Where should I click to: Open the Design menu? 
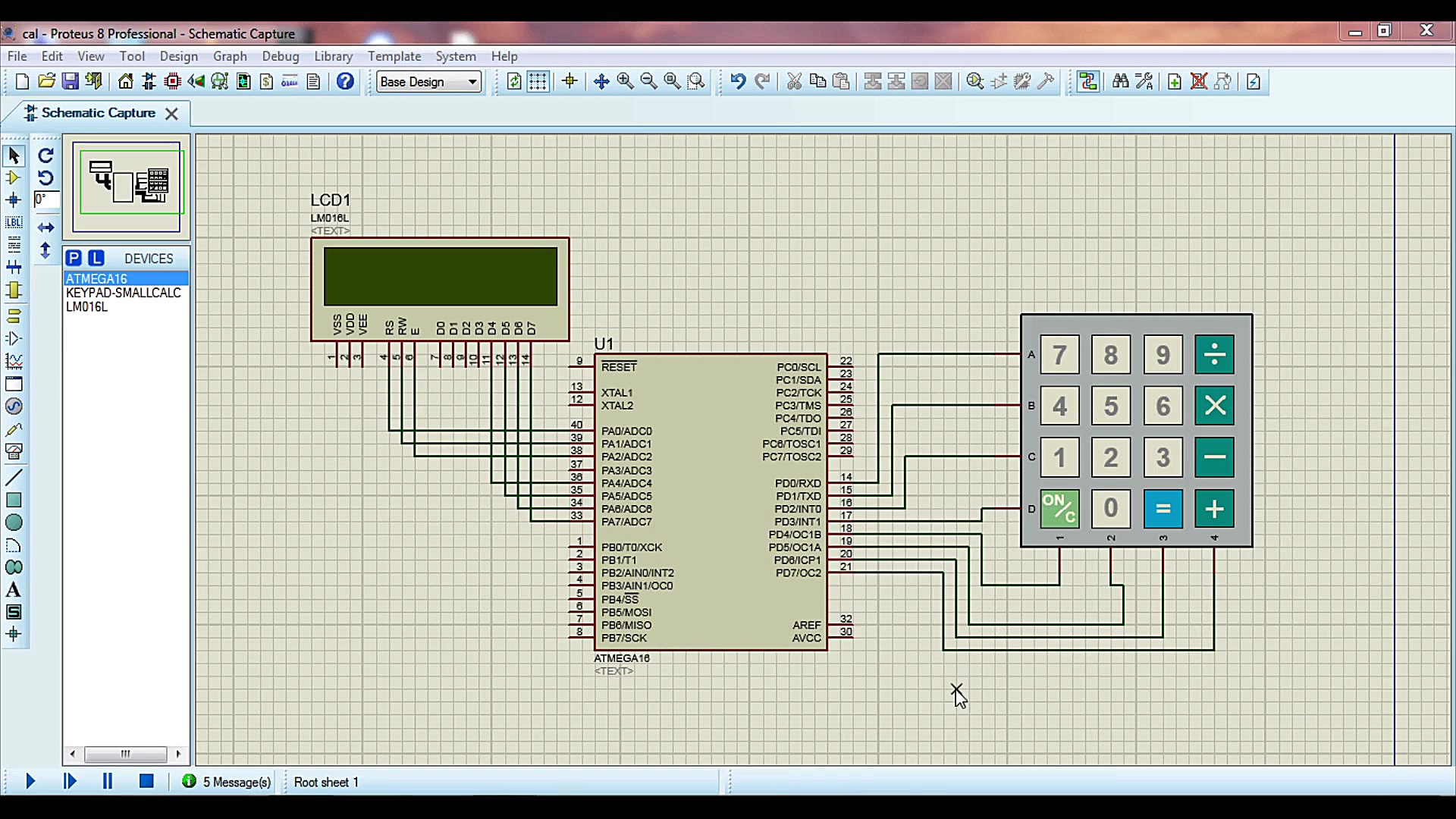click(x=179, y=56)
